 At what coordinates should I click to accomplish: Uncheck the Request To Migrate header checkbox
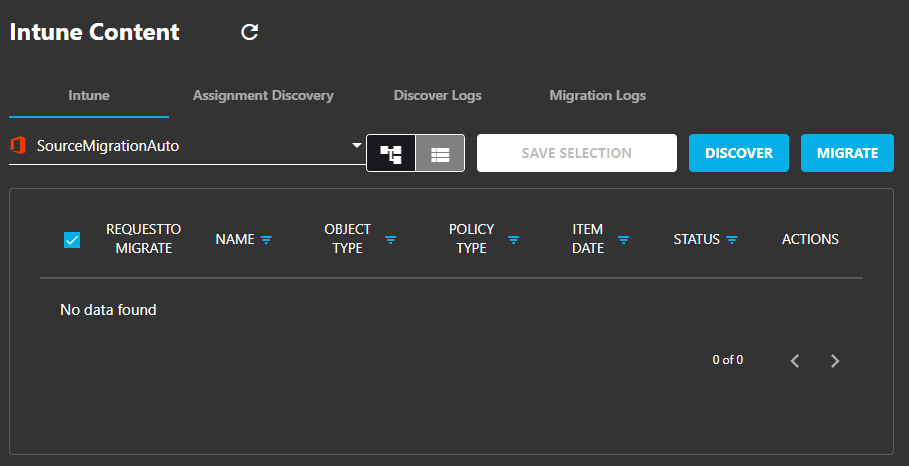(72, 239)
